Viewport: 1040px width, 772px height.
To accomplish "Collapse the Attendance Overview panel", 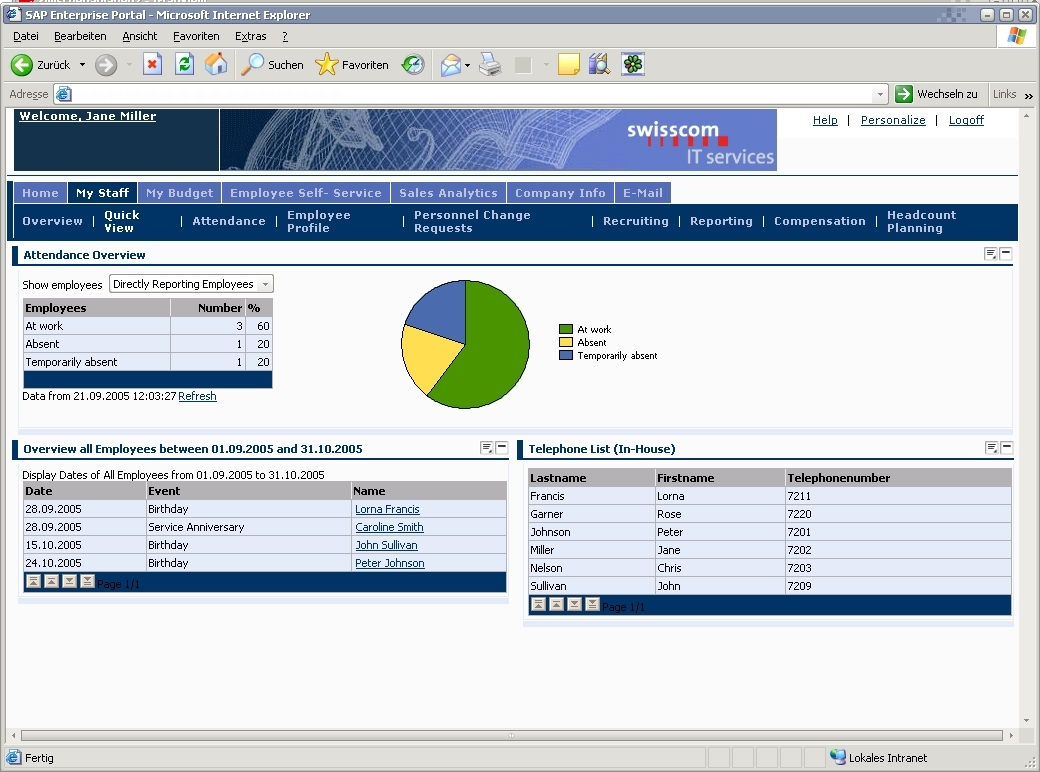I will (1006, 254).
